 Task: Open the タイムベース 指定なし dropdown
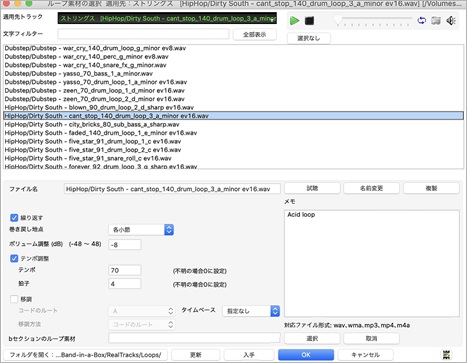tap(251, 311)
